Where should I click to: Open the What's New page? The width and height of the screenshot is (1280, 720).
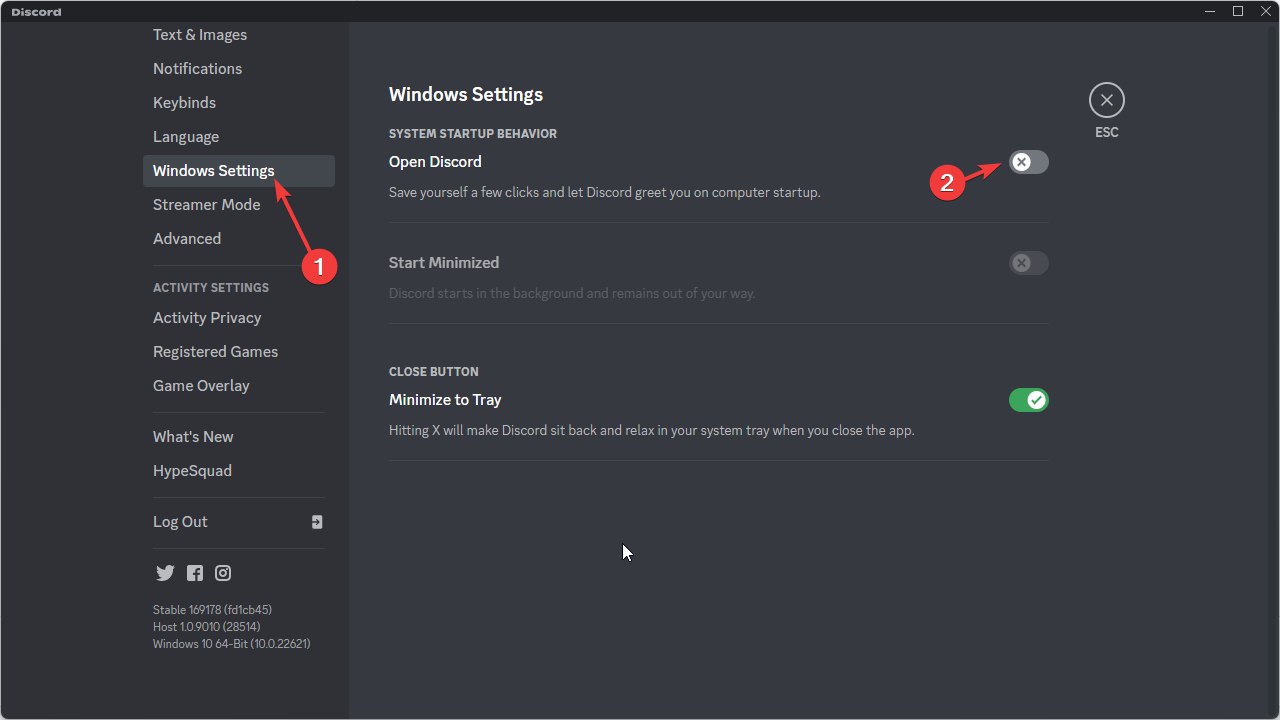click(x=193, y=436)
